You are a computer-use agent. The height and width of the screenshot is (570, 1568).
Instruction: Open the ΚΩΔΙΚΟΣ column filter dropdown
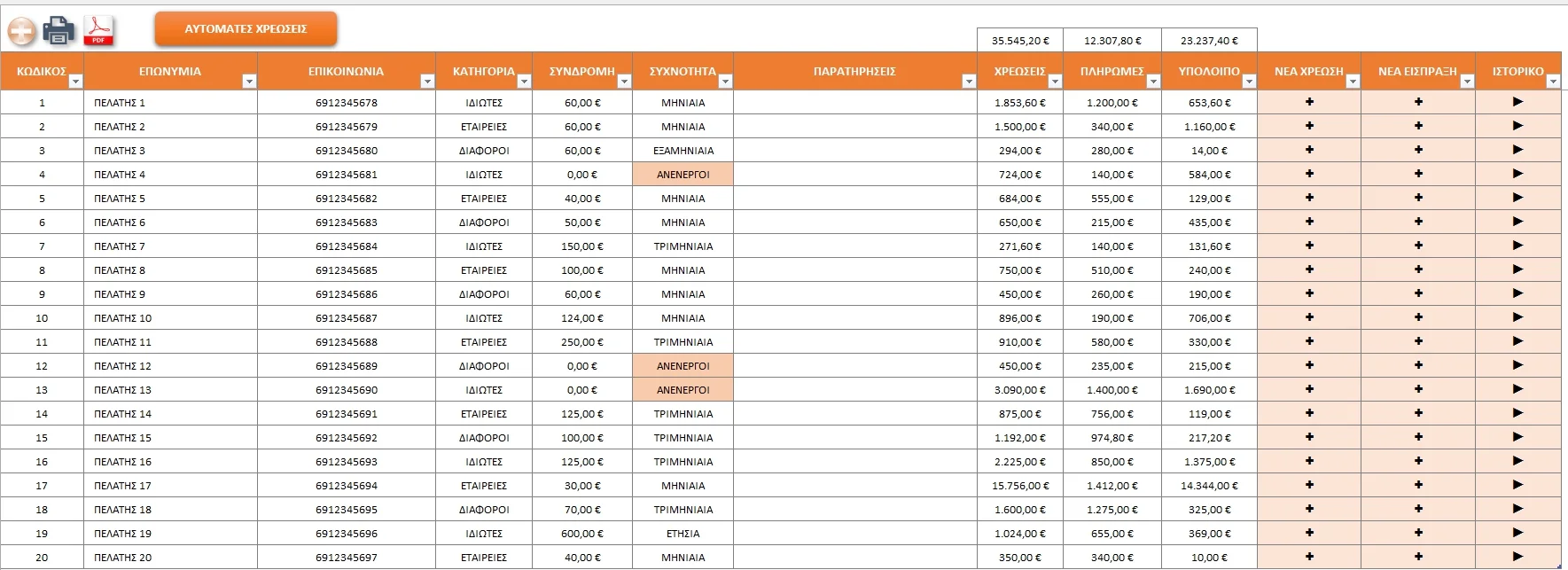point(75,82)
